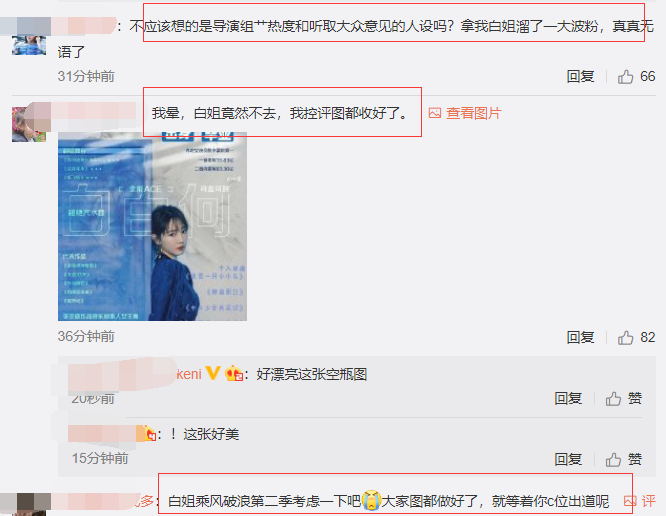
Task: Reply to the '好漂亮这张空瓶图' comment
Action: (x=568, y=398)
